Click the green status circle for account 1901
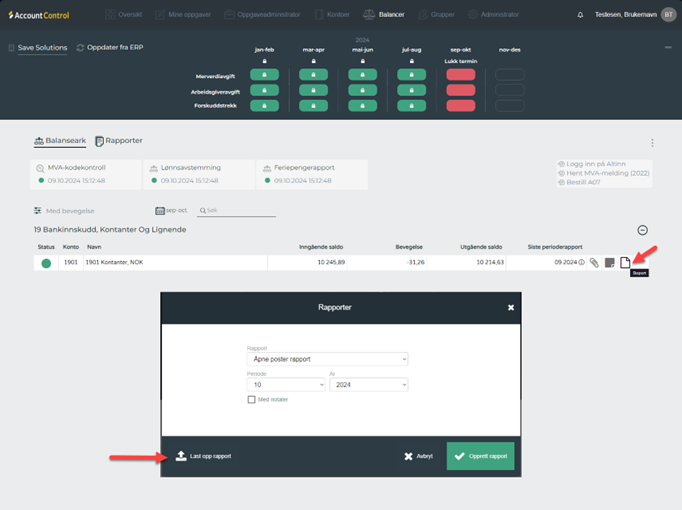 (x=46, y=263)
